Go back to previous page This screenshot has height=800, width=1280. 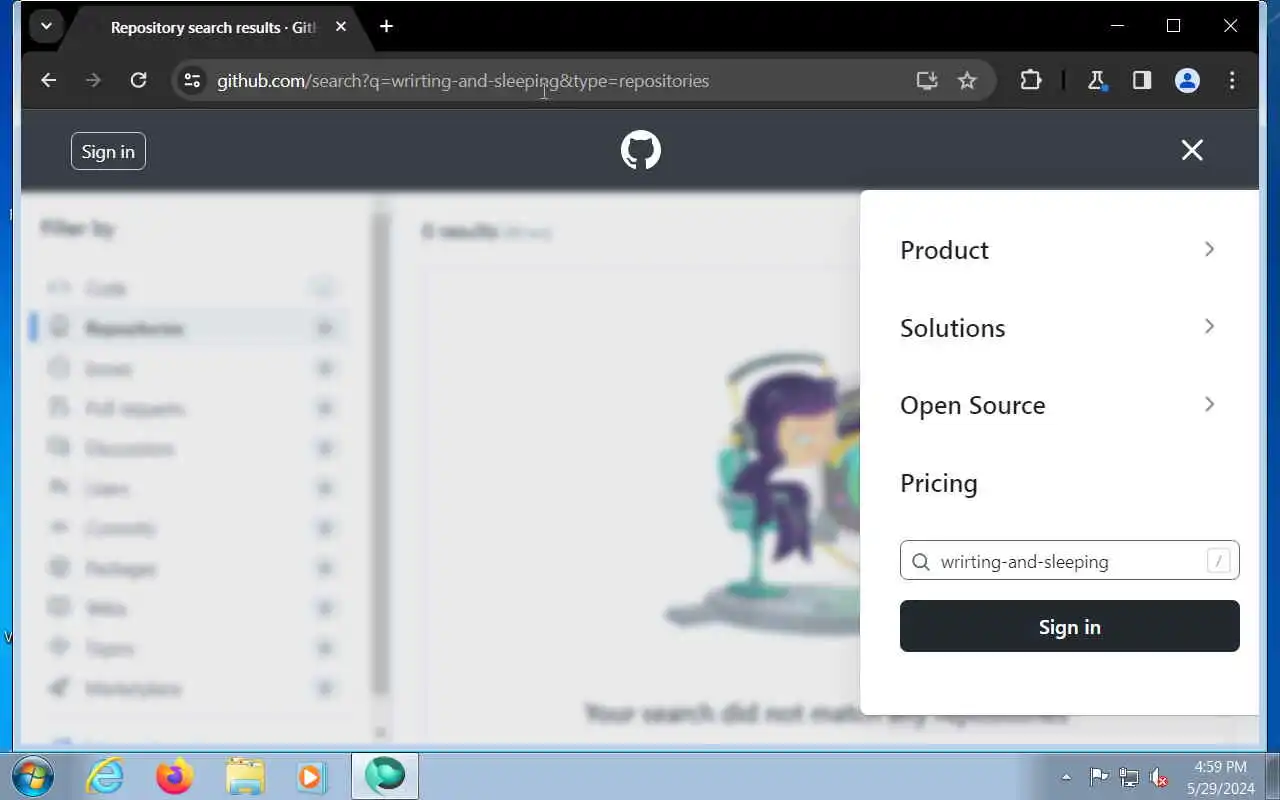point(48,80)
